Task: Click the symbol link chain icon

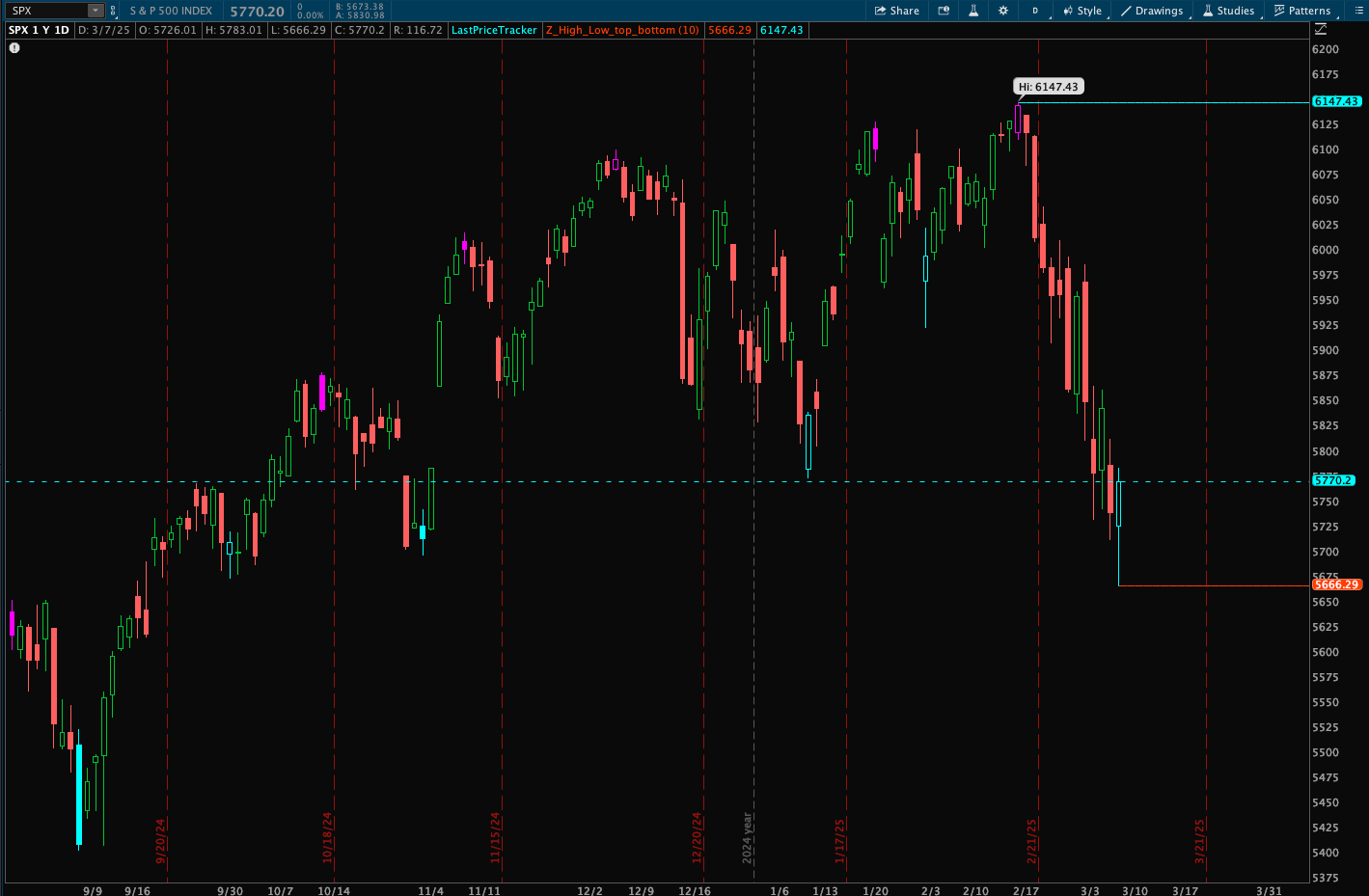Action: 113,11
